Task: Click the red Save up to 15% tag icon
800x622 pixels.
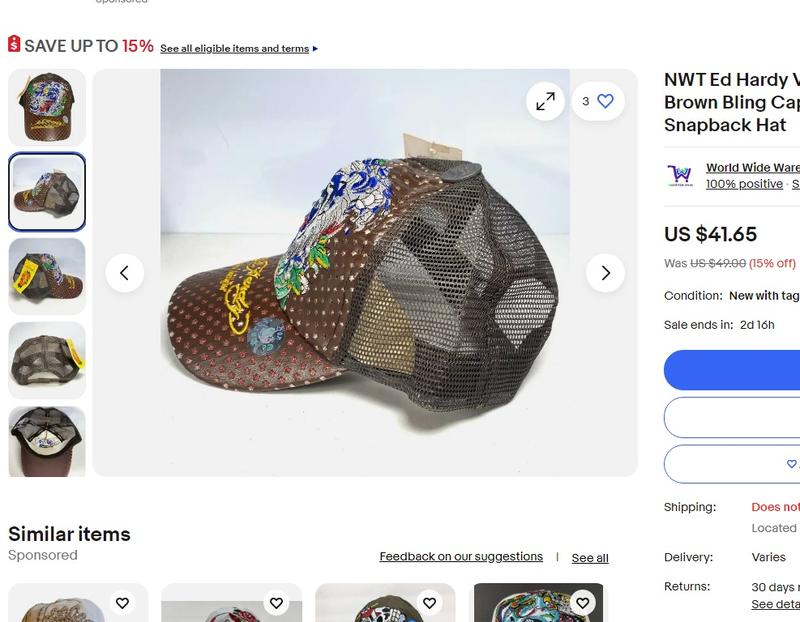Action: point(14,45)
